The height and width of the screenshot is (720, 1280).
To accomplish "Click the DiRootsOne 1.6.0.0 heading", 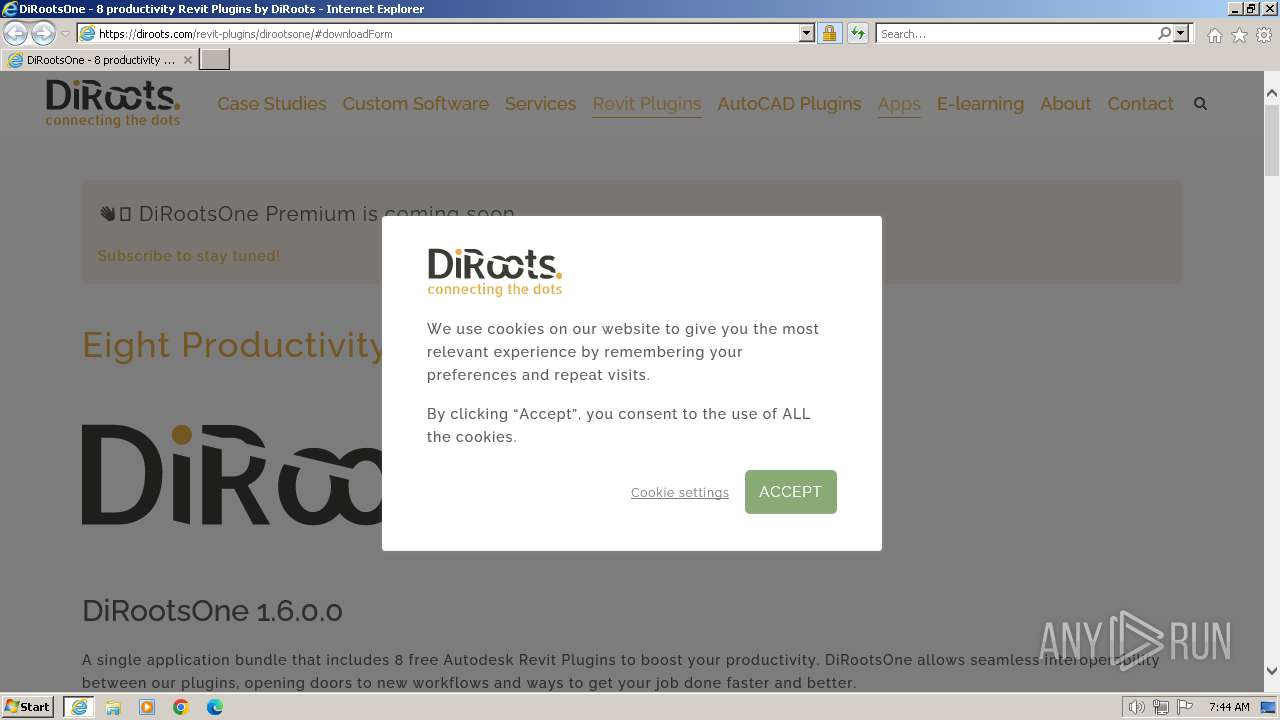I will point(212,611).
